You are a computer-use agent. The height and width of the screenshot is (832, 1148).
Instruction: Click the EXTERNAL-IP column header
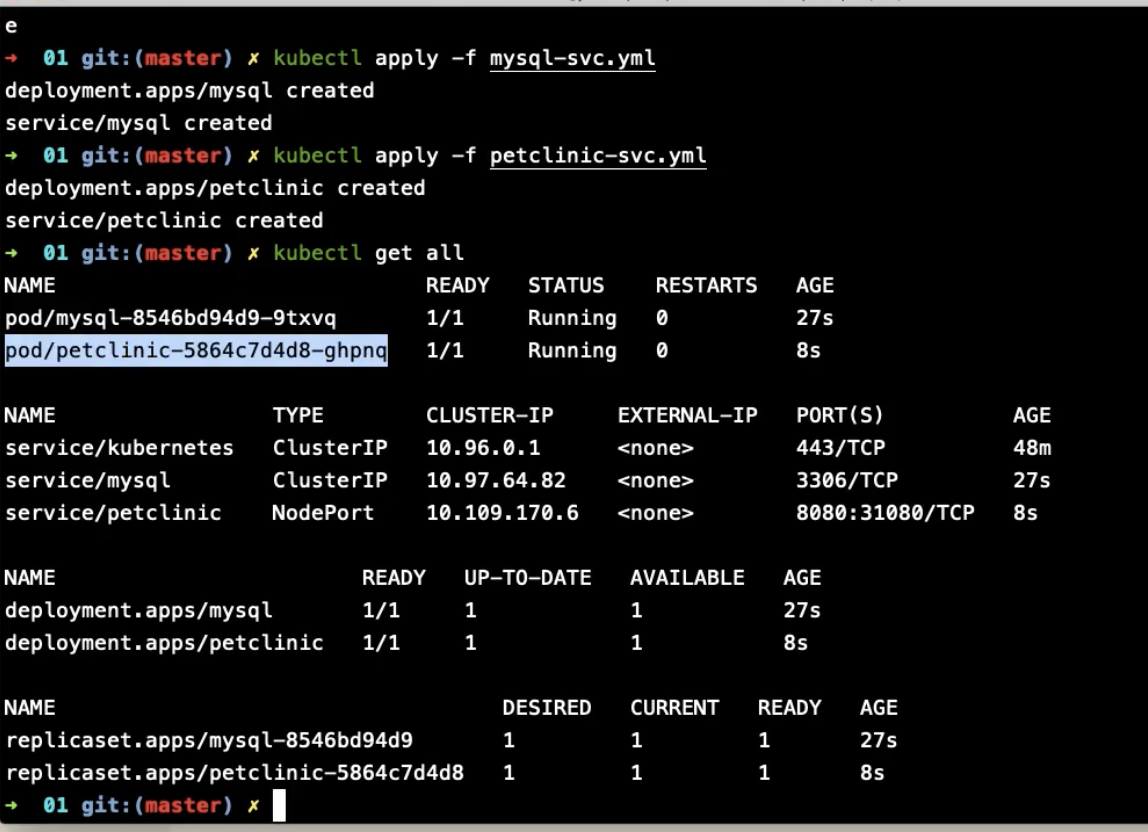click(687, 415)
